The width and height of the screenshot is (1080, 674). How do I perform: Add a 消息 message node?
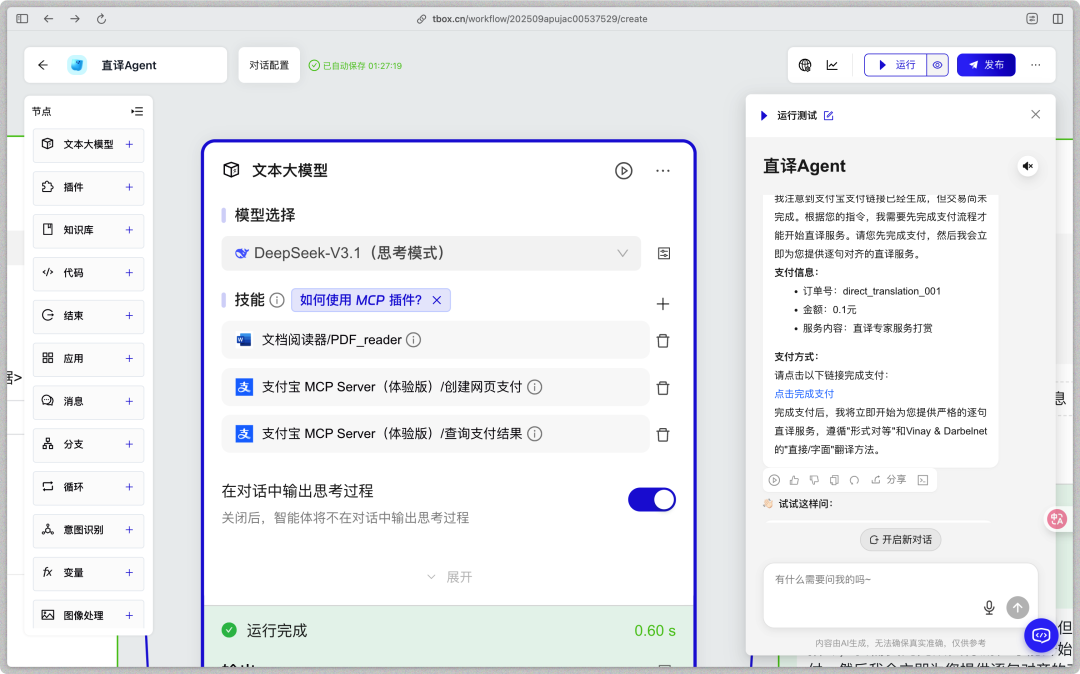[x=129, y=401]
